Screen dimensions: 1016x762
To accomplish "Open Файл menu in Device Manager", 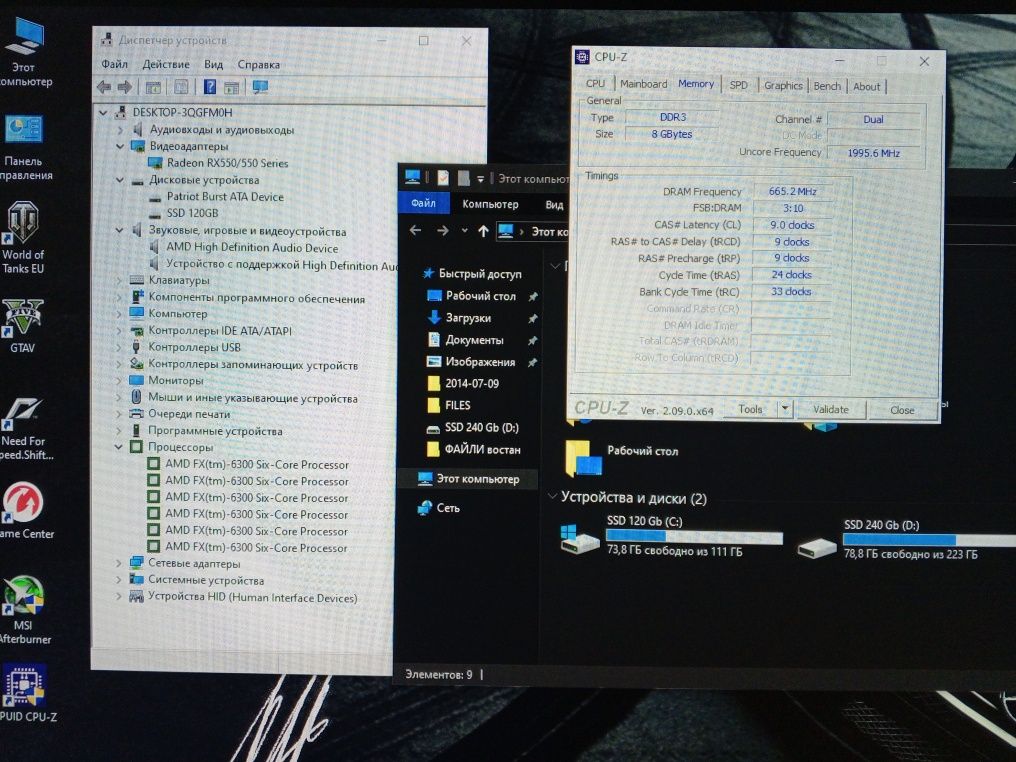I will tap(114, 64).
